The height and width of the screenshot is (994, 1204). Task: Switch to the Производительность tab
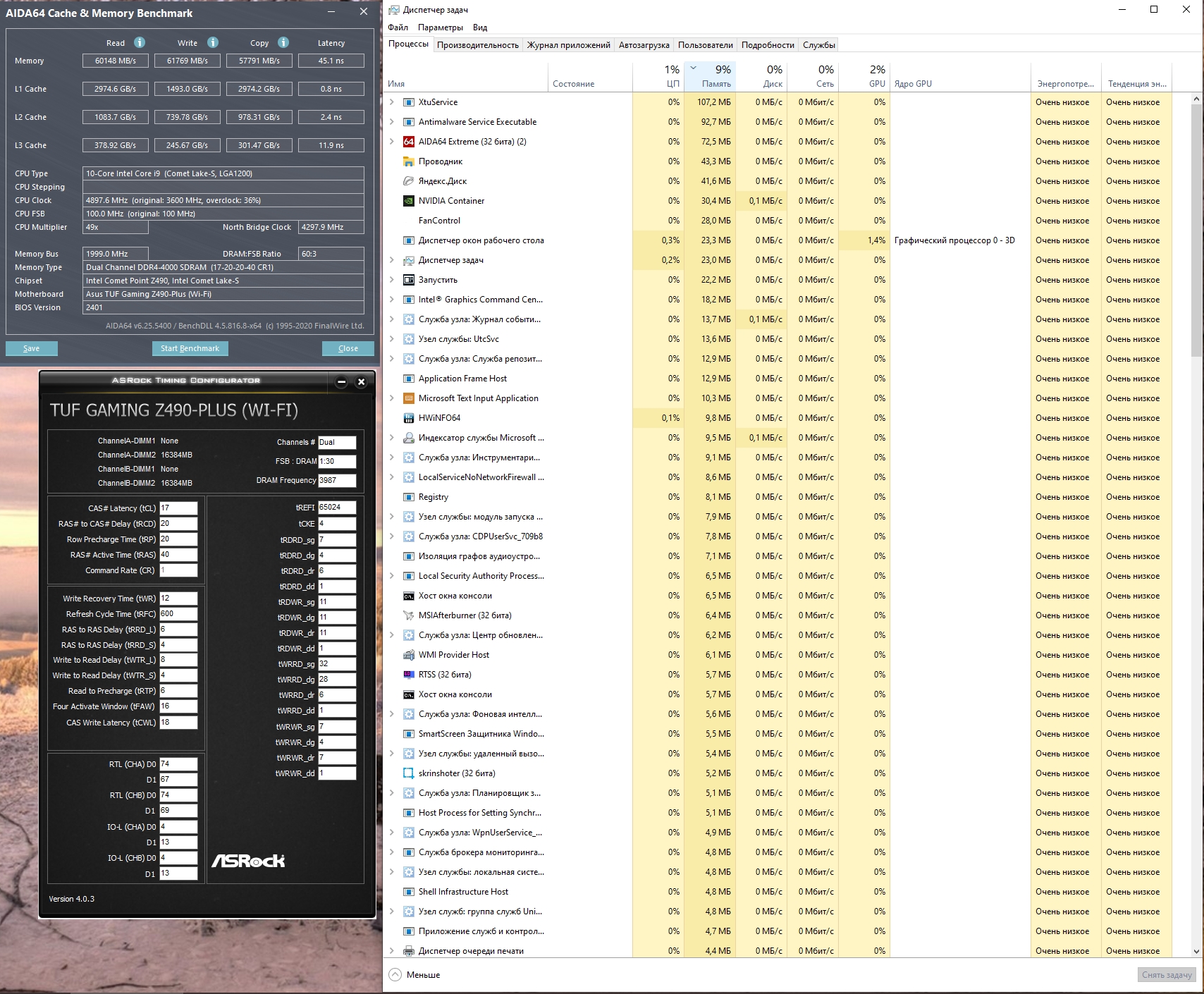pos(478,45)
